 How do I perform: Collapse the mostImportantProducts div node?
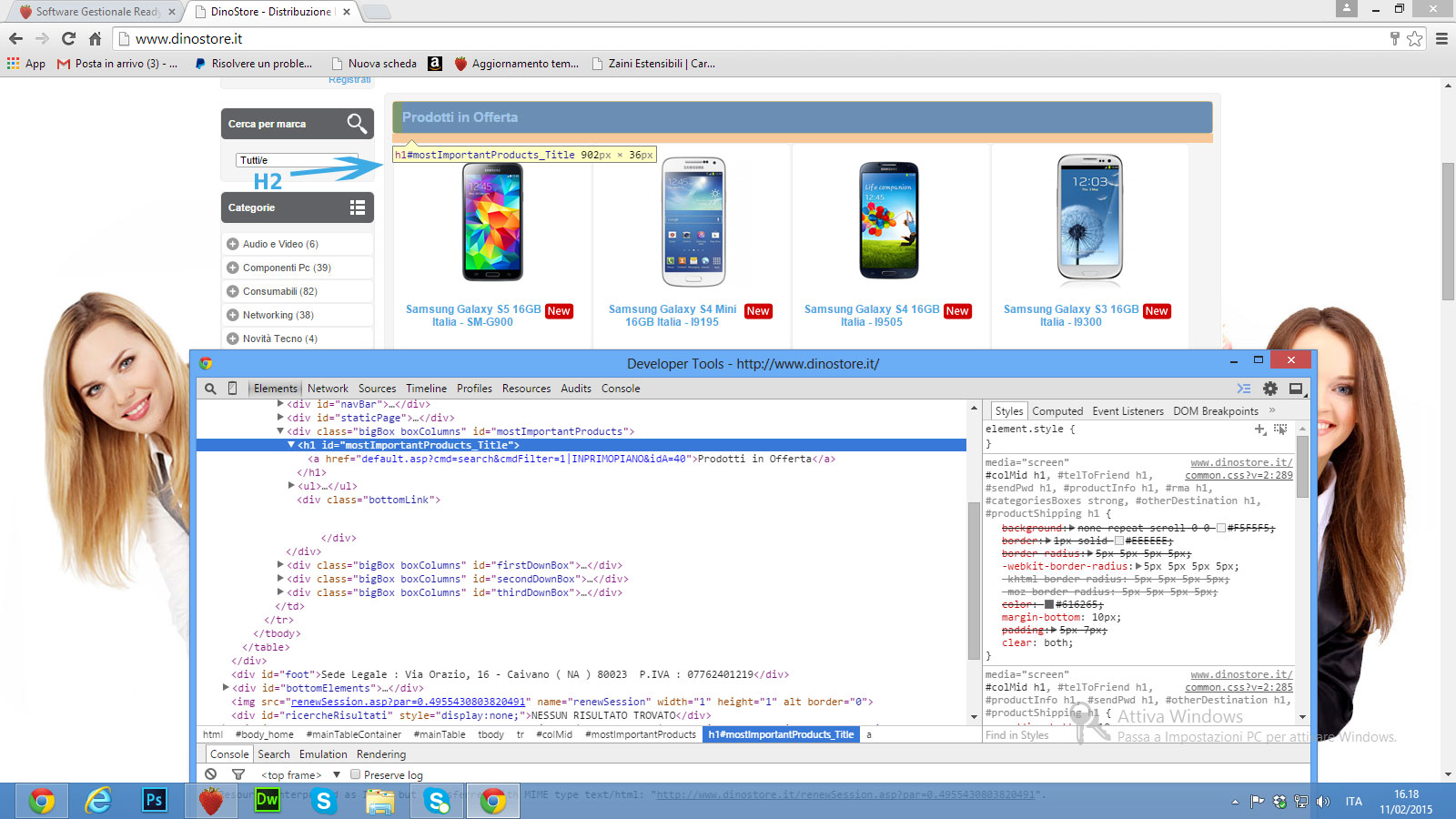(x=280, y=431)
